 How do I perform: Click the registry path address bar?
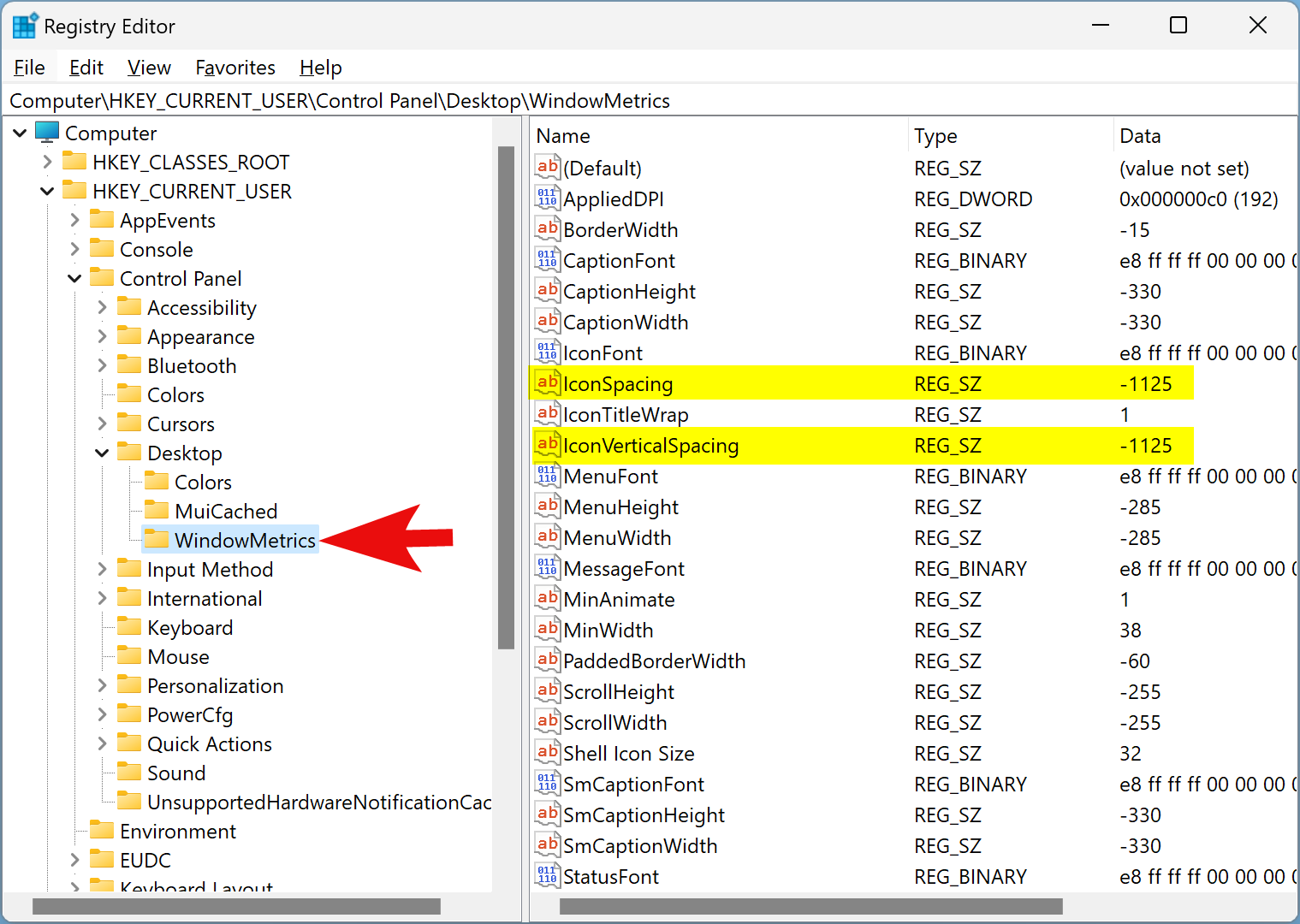click(650, 101)
